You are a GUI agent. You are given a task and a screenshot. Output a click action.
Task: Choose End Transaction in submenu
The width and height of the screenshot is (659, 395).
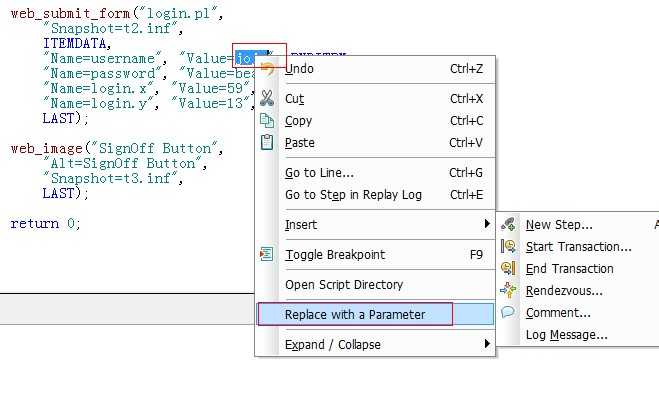(x=578, y=268)
